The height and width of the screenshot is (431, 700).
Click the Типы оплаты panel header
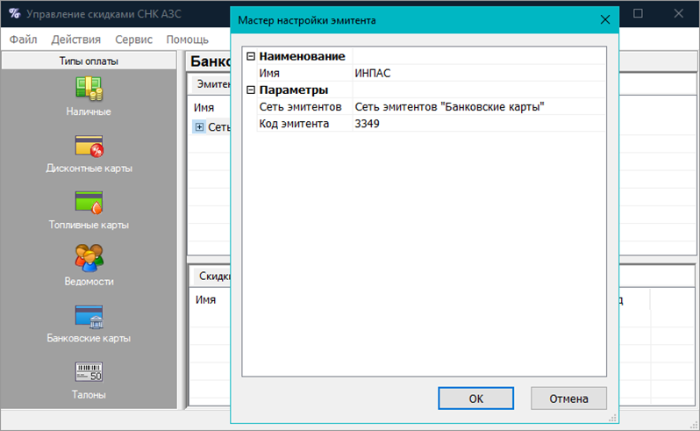coord(89,62)
